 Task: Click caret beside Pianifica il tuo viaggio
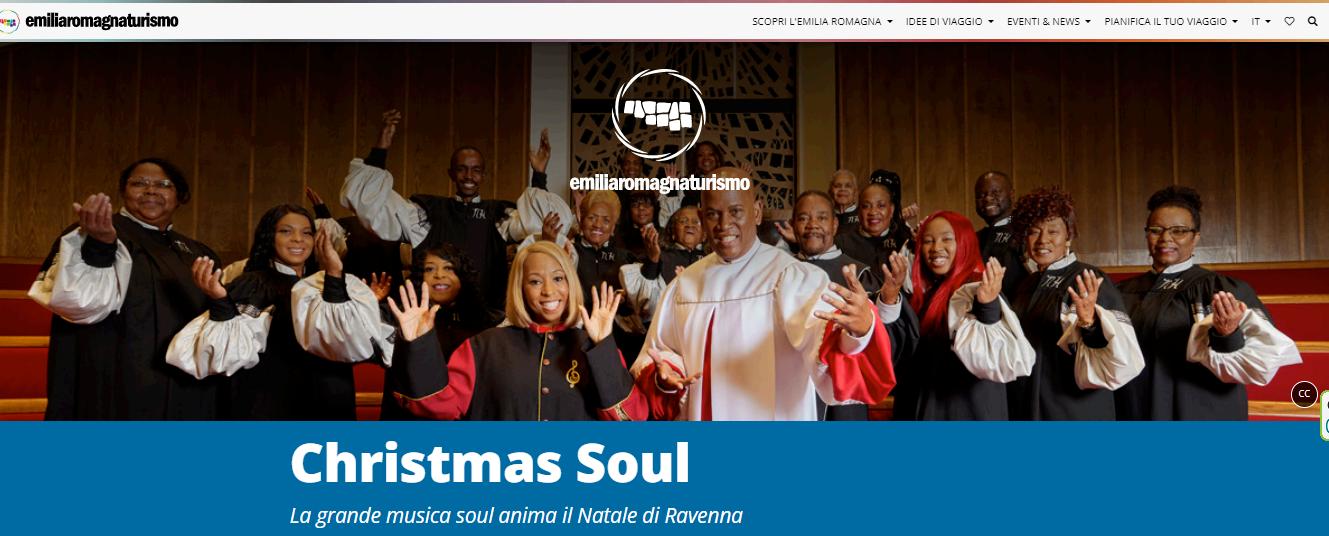(1235, 22)
